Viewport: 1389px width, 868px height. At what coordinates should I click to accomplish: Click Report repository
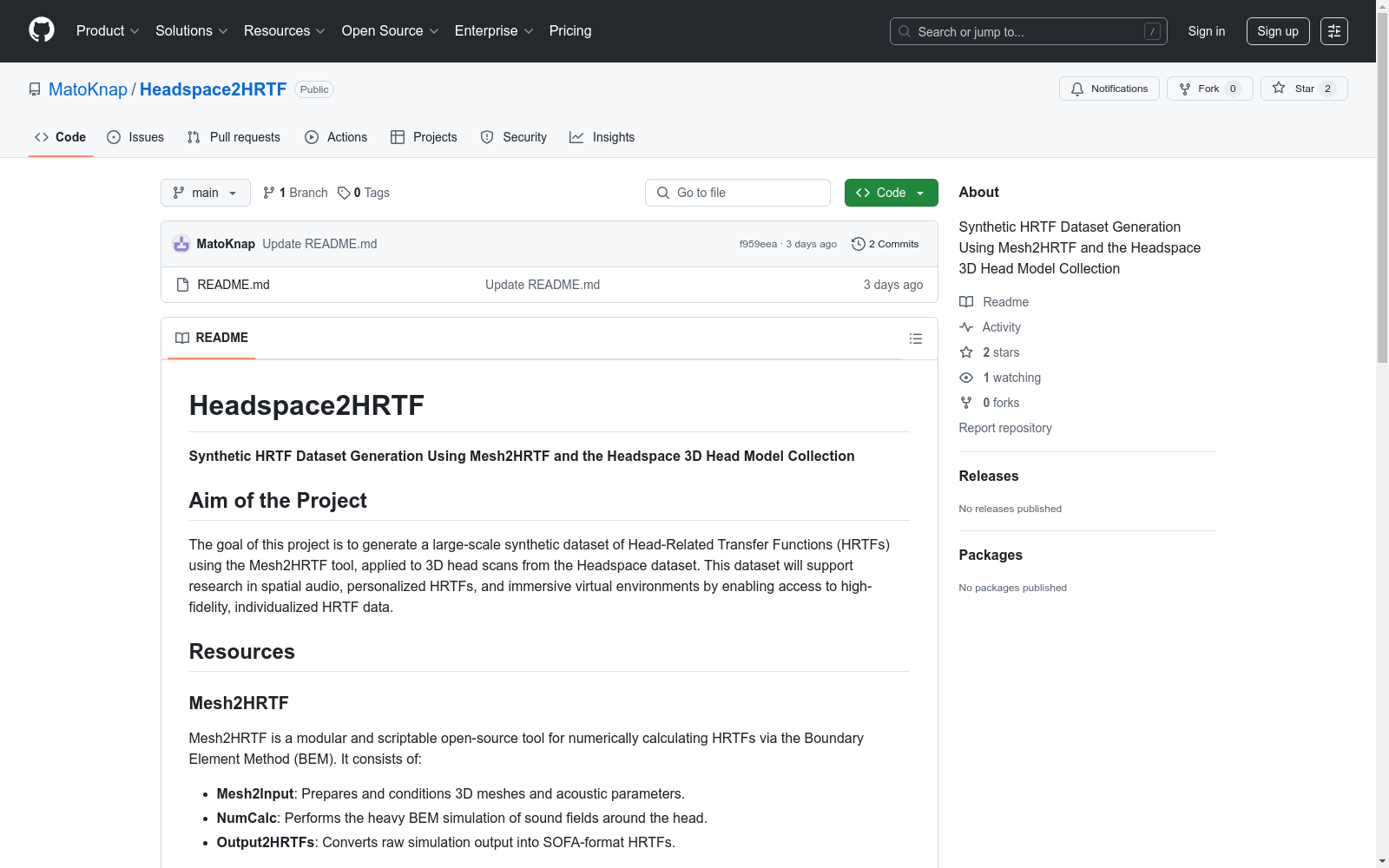(1005, 428)
